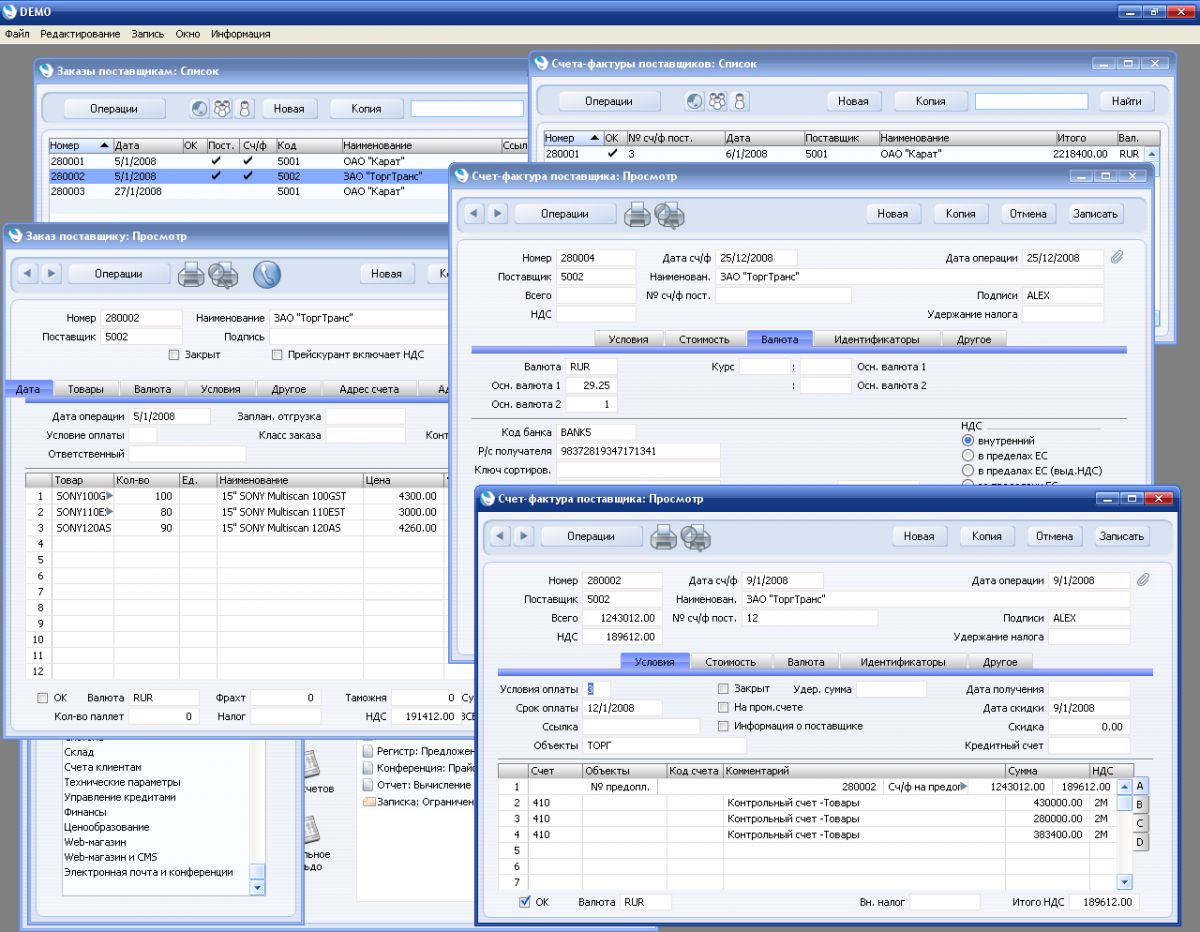Open print preview in invoice 280002 window
The width and height of the screenshot is (1200, 932).
[695, 537]
